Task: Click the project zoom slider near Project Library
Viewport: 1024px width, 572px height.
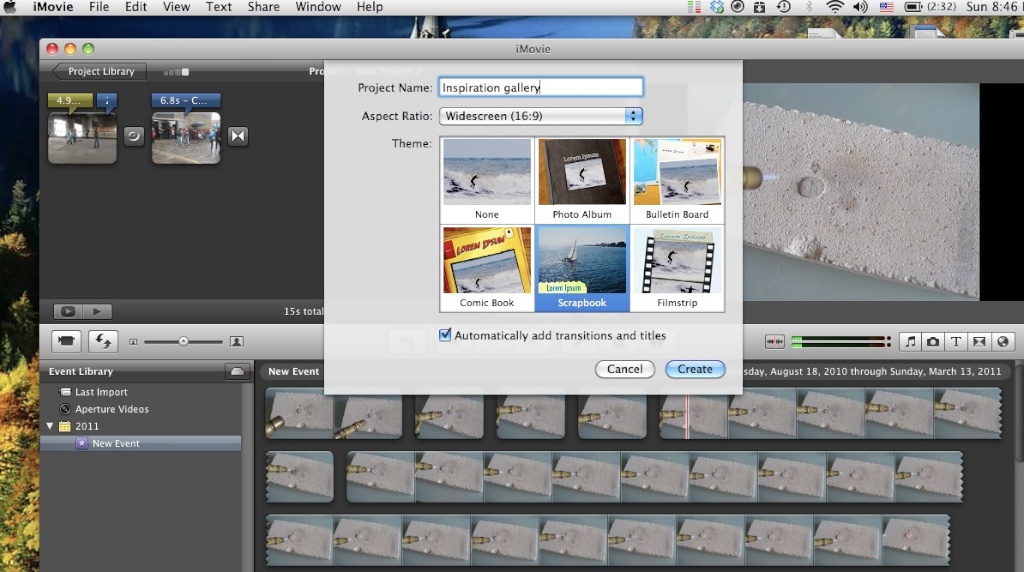Action: click(176, 72)
